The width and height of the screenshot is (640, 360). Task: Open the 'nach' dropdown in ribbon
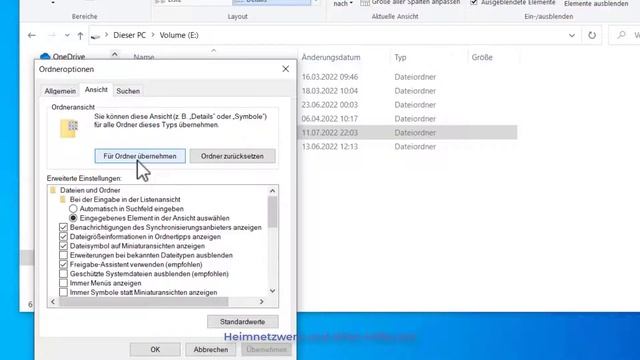tap(343, 3)
